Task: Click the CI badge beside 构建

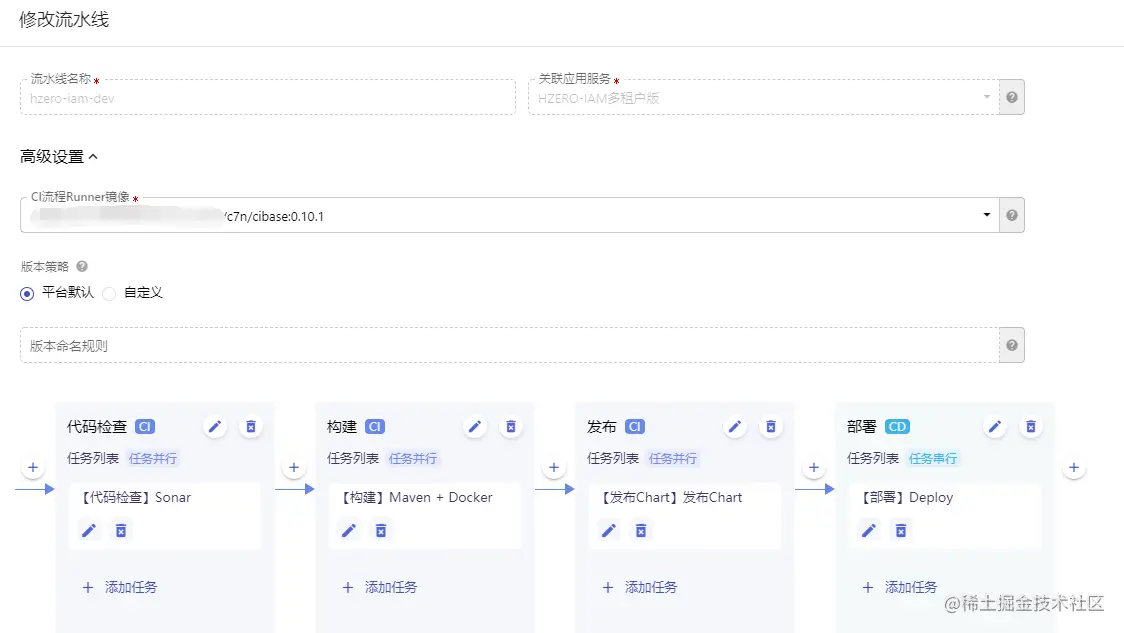Action: click(375, 427)
